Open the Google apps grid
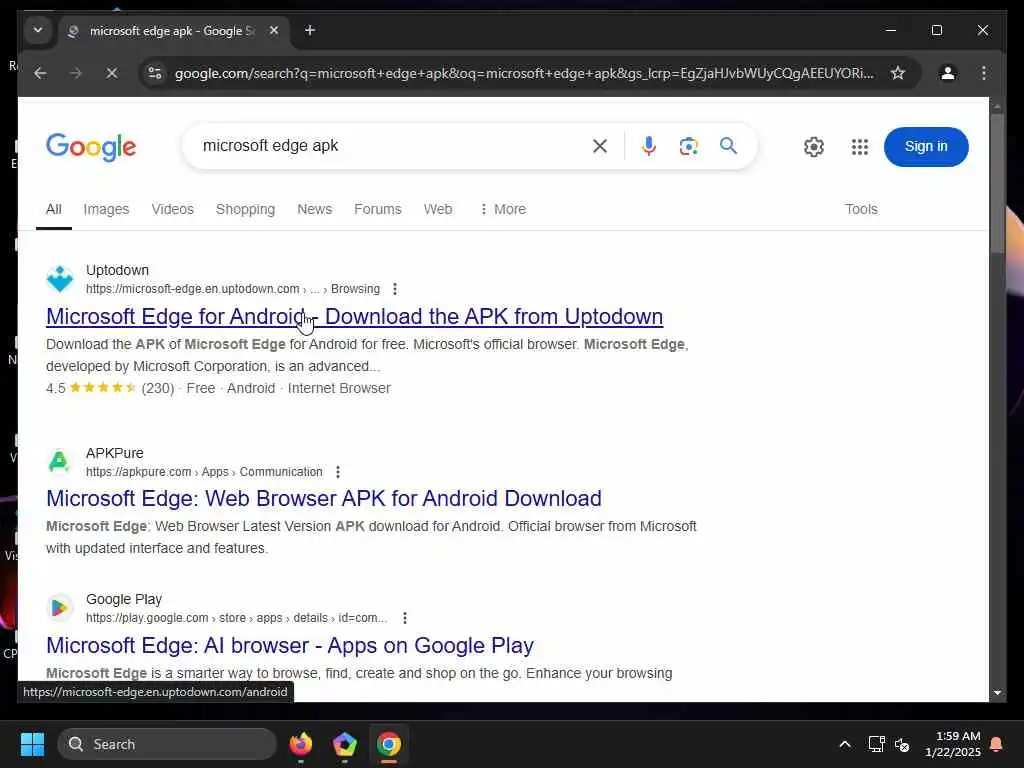 [x=859, y=147]
